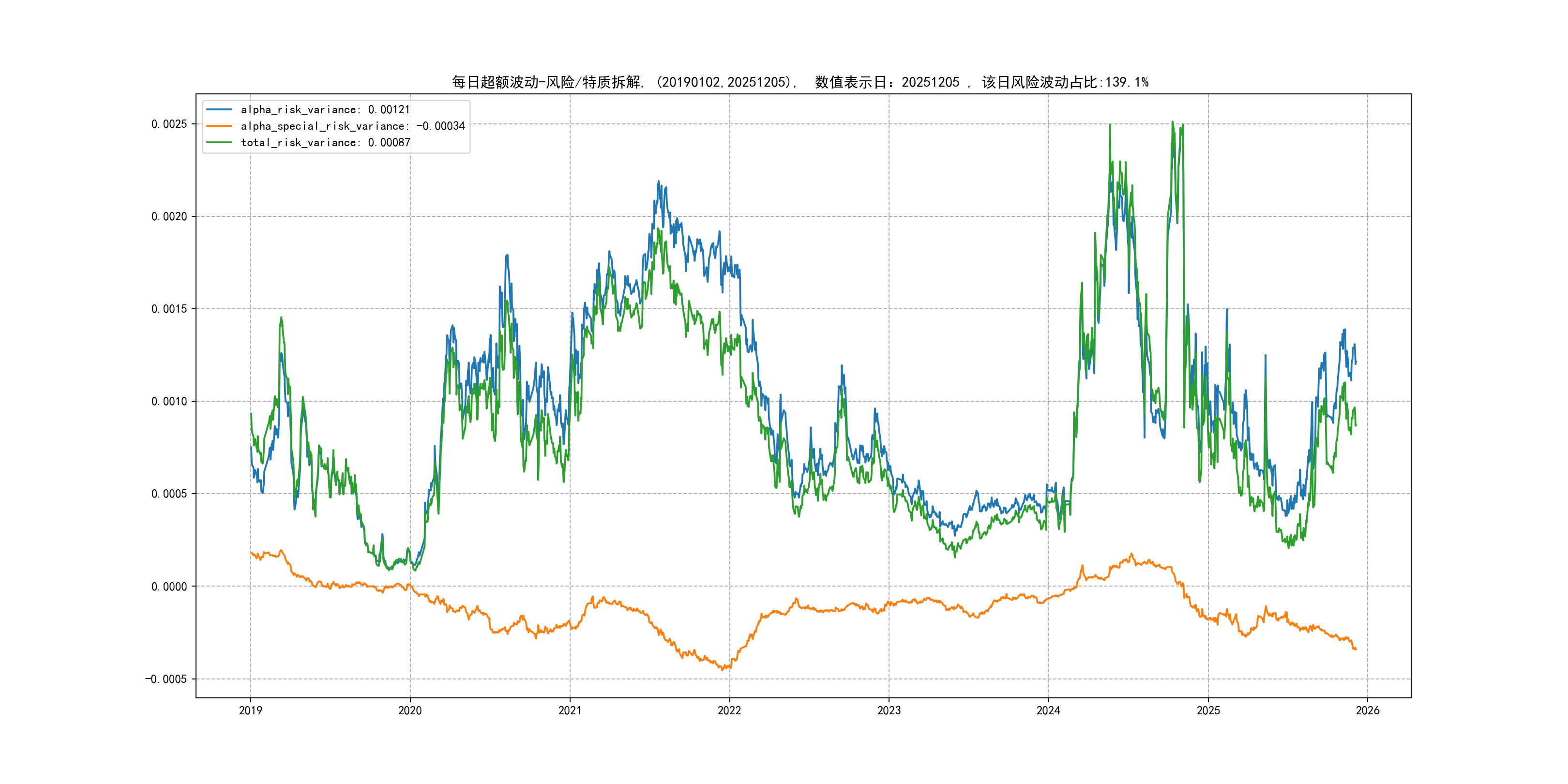Image resolution: width=1568 pixels, height=784 pixels.
Task: Click the 0.0000 y-axis tick label
Action: [169, 587]
